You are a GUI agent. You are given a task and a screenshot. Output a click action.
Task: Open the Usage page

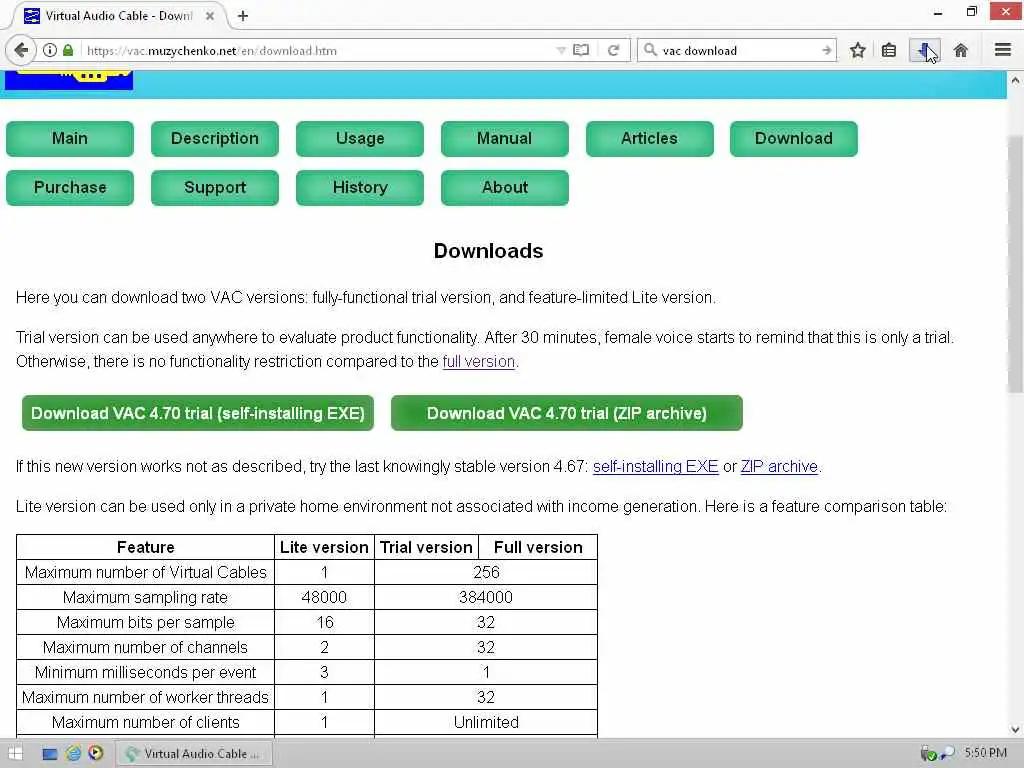click(360, 138)
